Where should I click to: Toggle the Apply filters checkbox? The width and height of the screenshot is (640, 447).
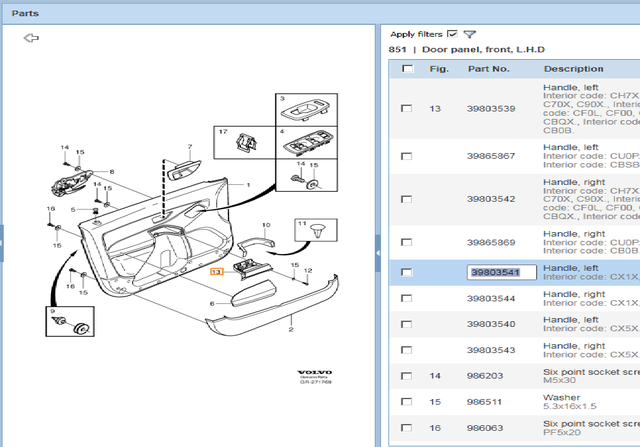[453, 34]
